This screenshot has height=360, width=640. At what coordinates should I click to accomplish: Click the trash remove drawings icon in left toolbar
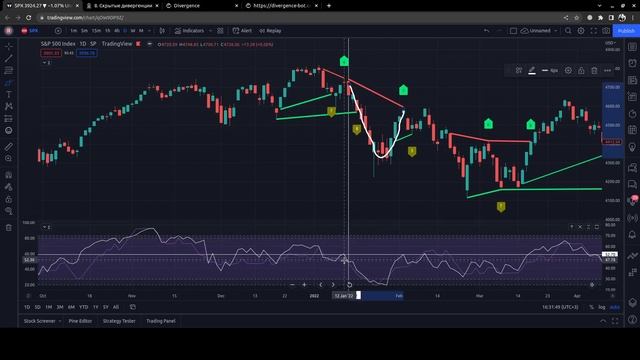pos(9,228)
